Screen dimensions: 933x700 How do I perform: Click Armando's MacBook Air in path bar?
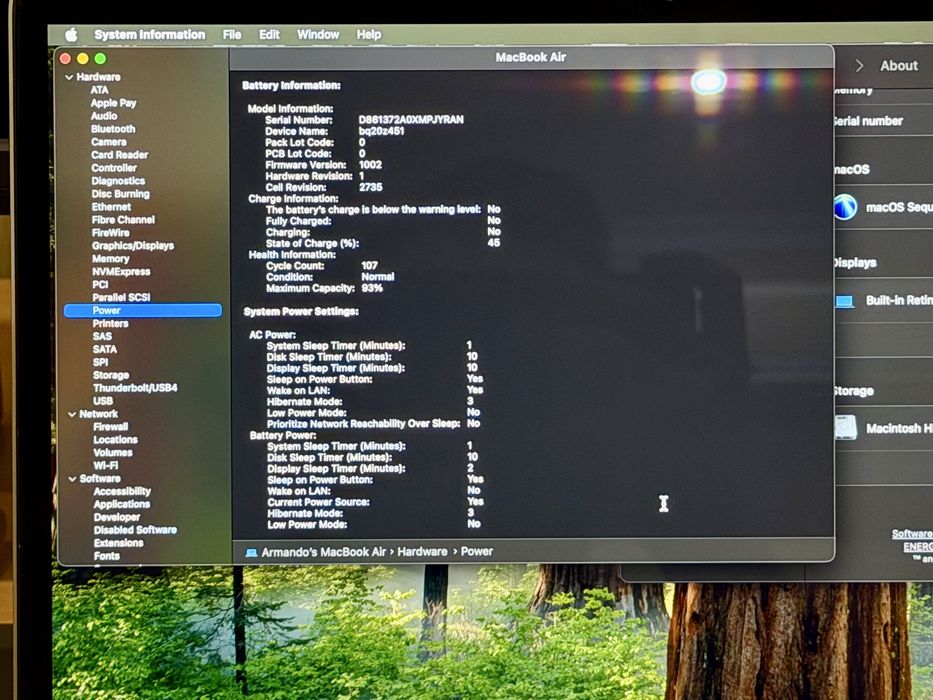pyautogui.click(x=324, y=552)
